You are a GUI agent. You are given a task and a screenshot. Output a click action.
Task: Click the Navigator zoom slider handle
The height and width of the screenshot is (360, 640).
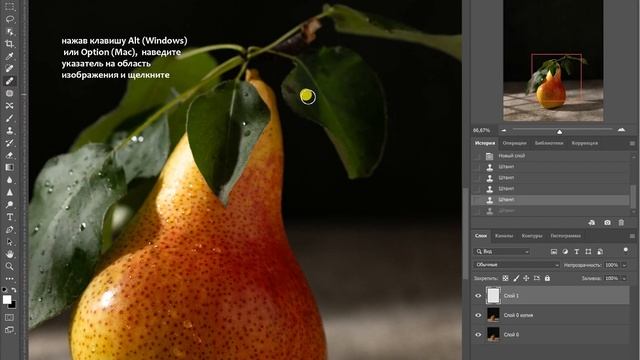[x=560, y=132]
